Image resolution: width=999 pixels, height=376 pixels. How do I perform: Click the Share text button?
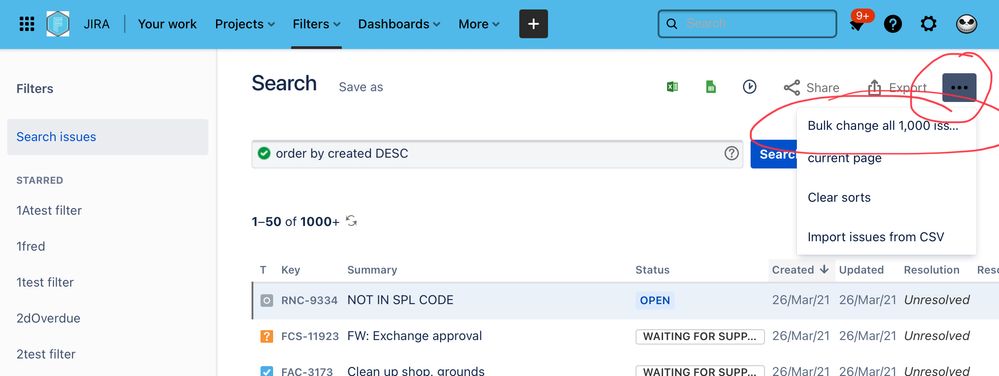[823, 88]
